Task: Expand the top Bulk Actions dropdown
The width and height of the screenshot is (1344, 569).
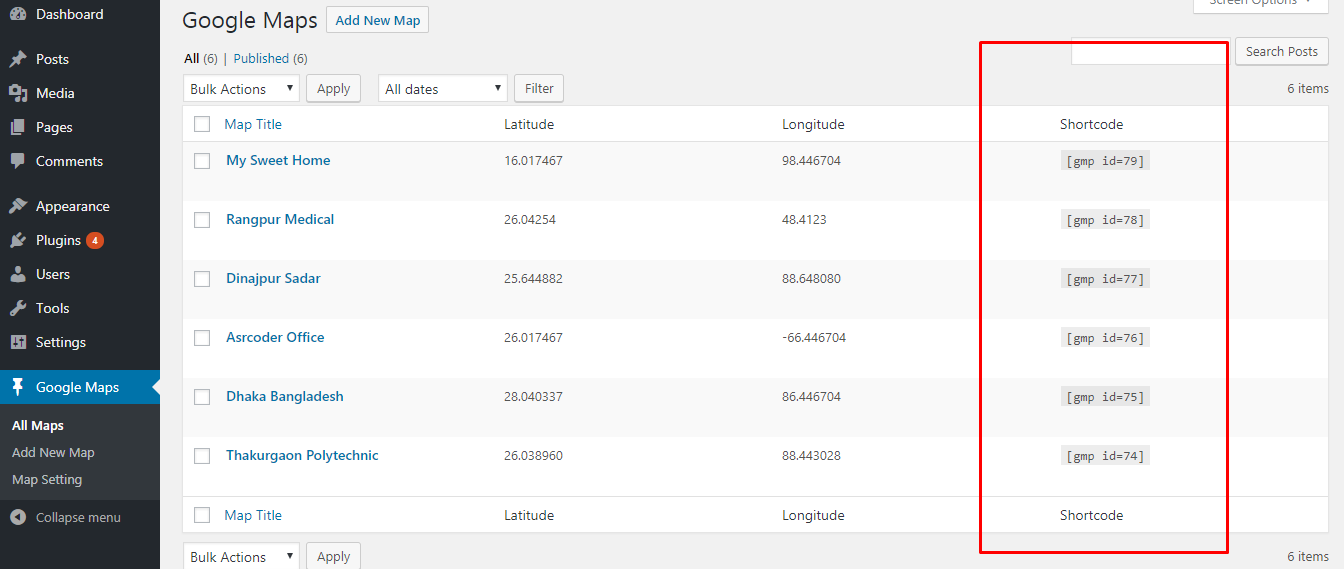Action: coord(241,89)
